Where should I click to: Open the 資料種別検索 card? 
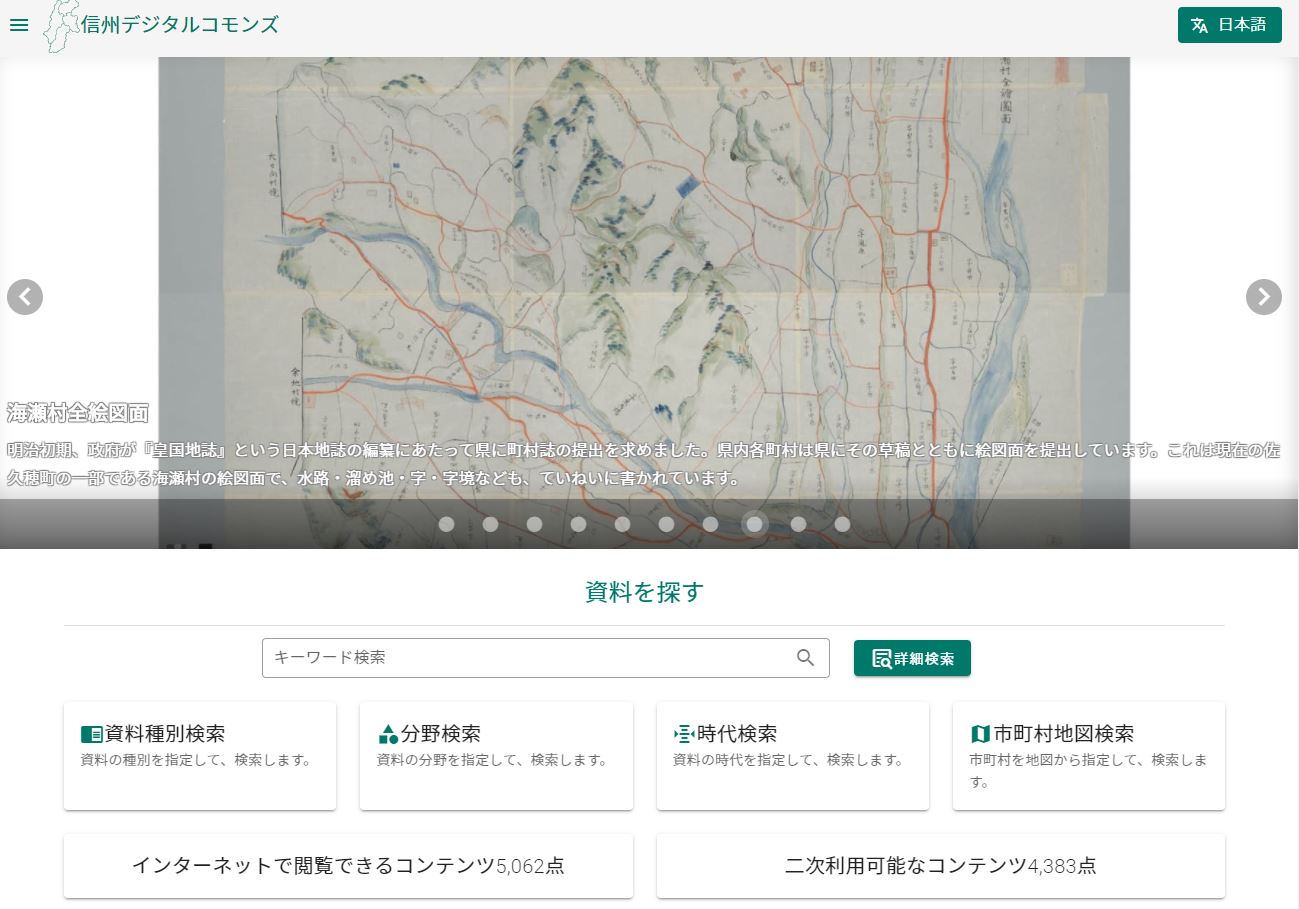[200, 756]
